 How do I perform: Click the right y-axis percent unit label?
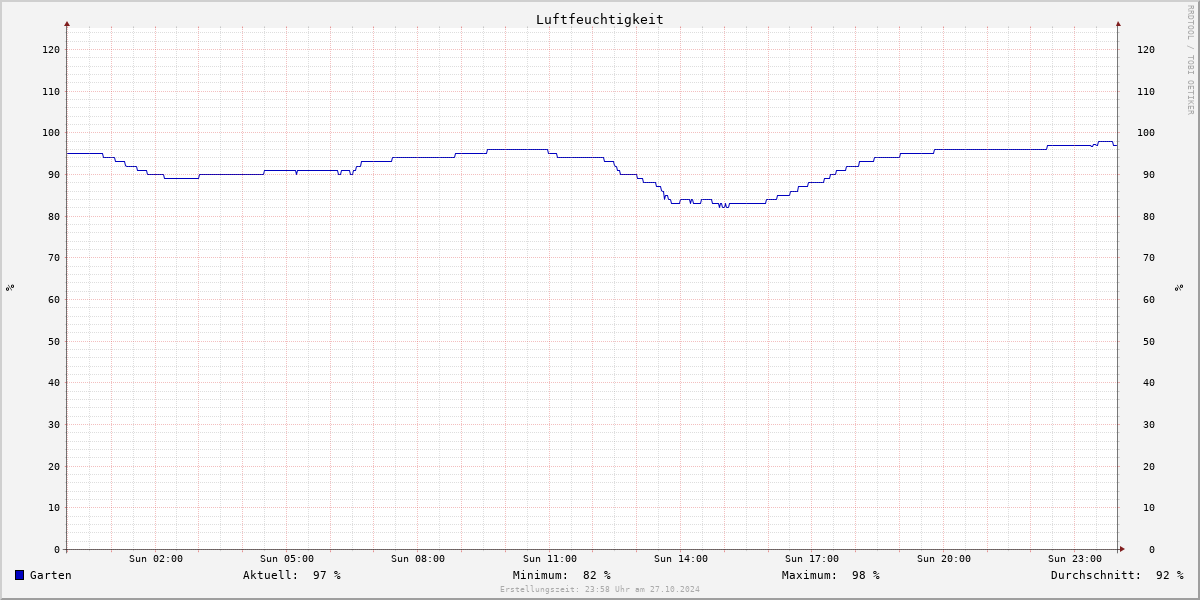(1180, 287)
